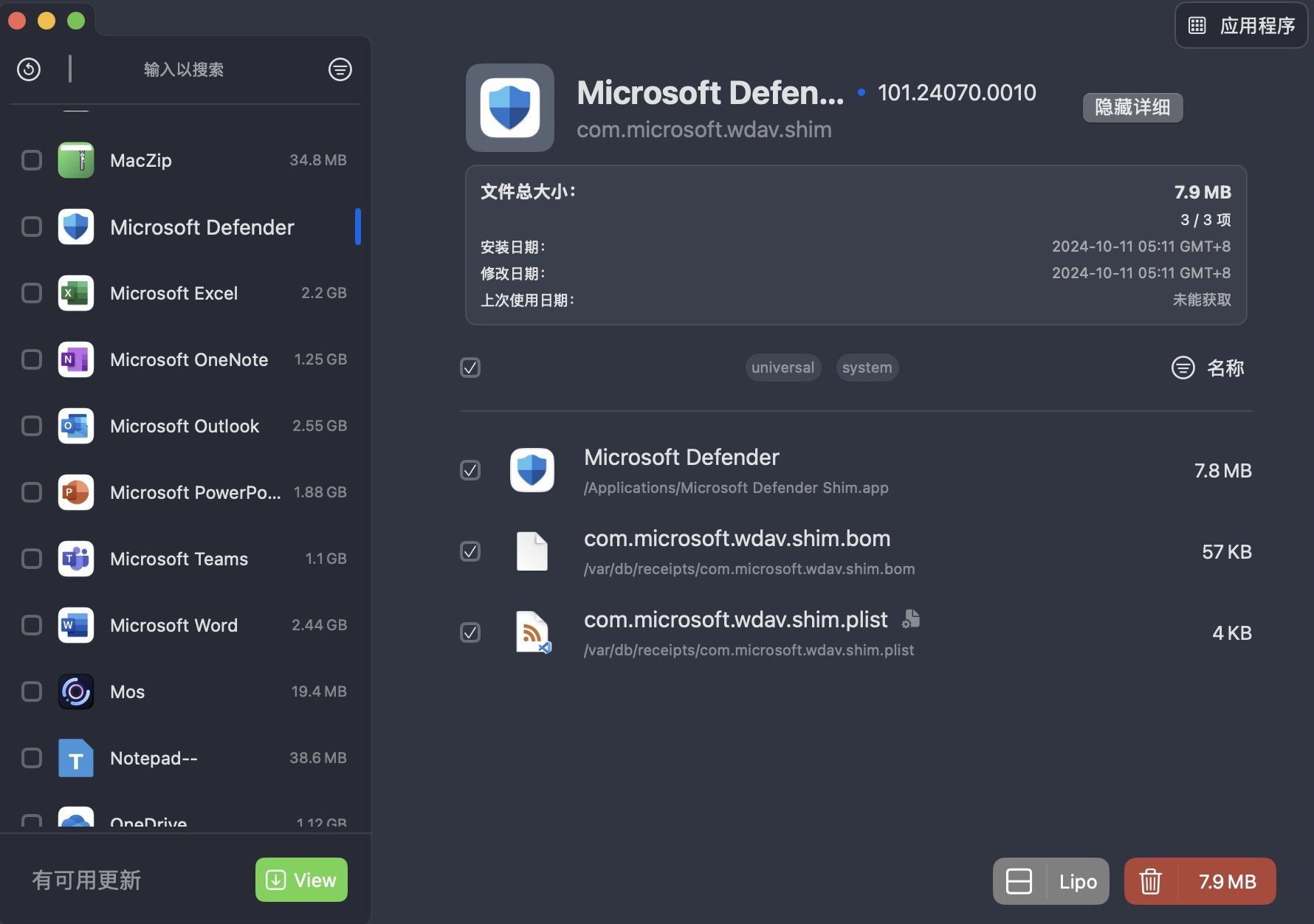The width and height of the screenshot is (1314, 924).
Task: Click the /Applications/Microsoft Defender Shim.app path
Action: [x=736, y=488]
